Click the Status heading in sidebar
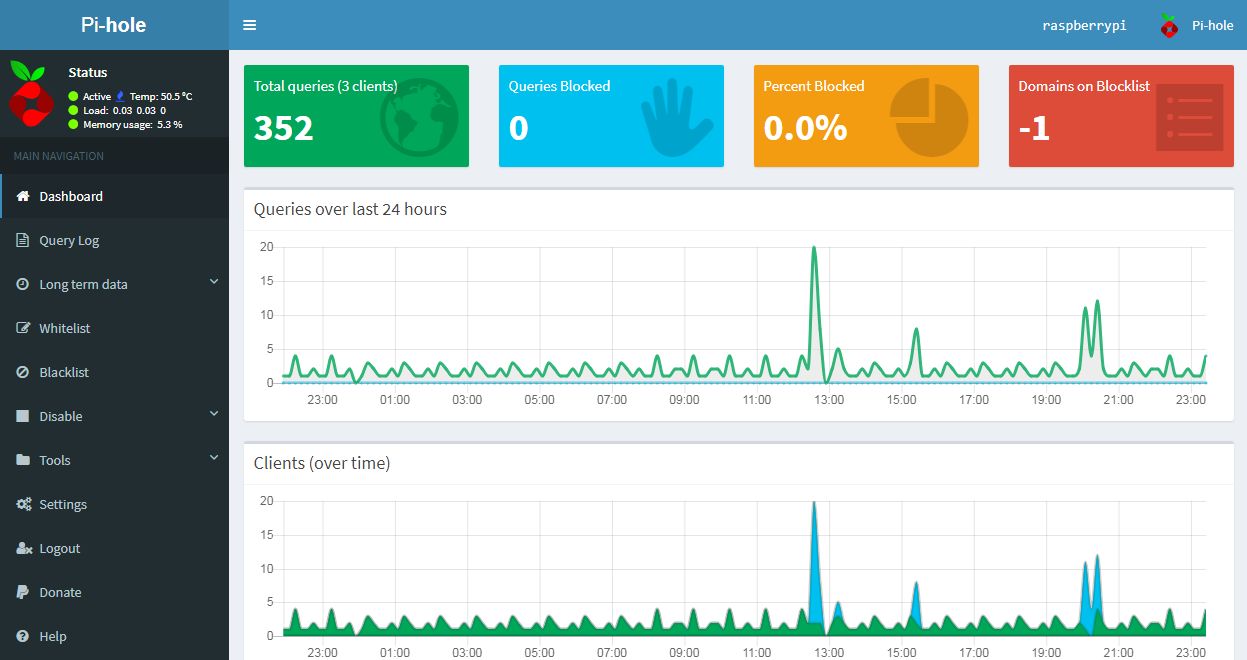The height and width of the screenshot is (660, 1247). click(88, 72)
